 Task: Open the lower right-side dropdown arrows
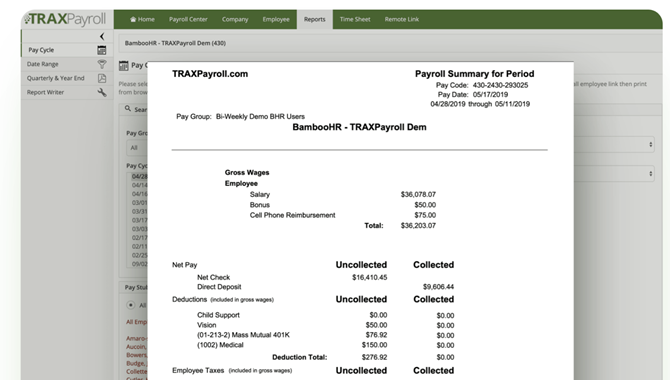click(650, 174)
